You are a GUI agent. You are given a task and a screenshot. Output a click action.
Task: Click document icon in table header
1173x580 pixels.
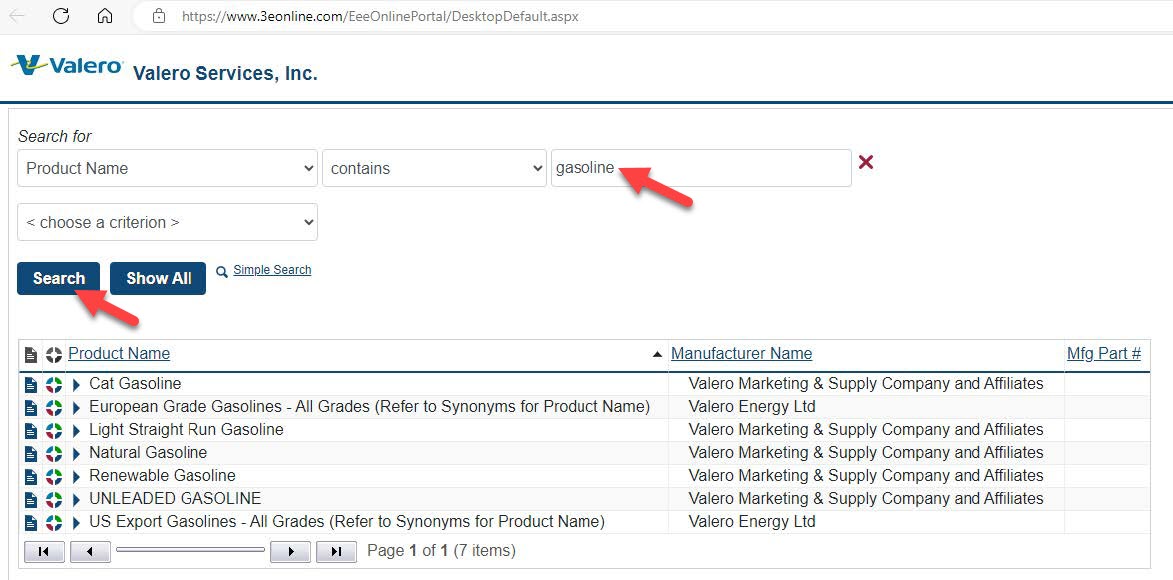31,355
